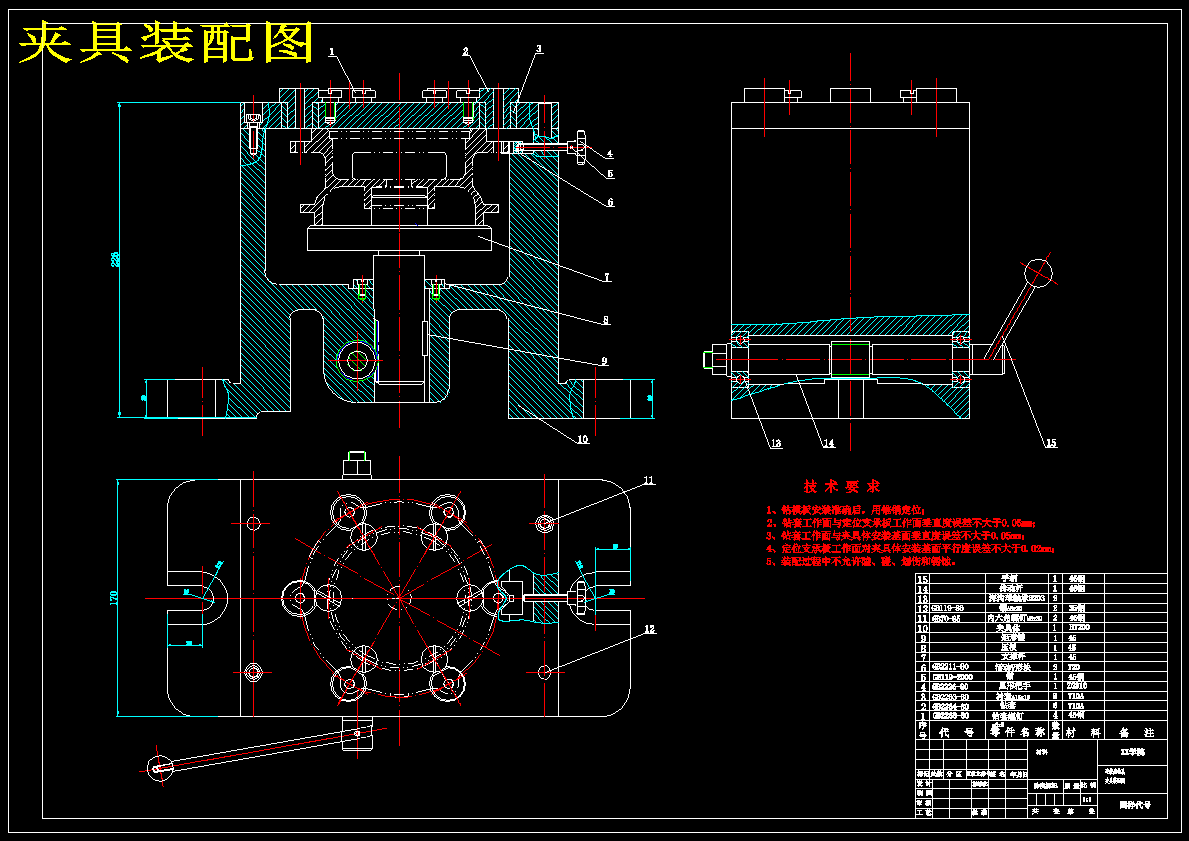Select technical requirement line 4 ending 0.02mm
The width and height of the screenshot is (1189, 841).
(910, 548)
